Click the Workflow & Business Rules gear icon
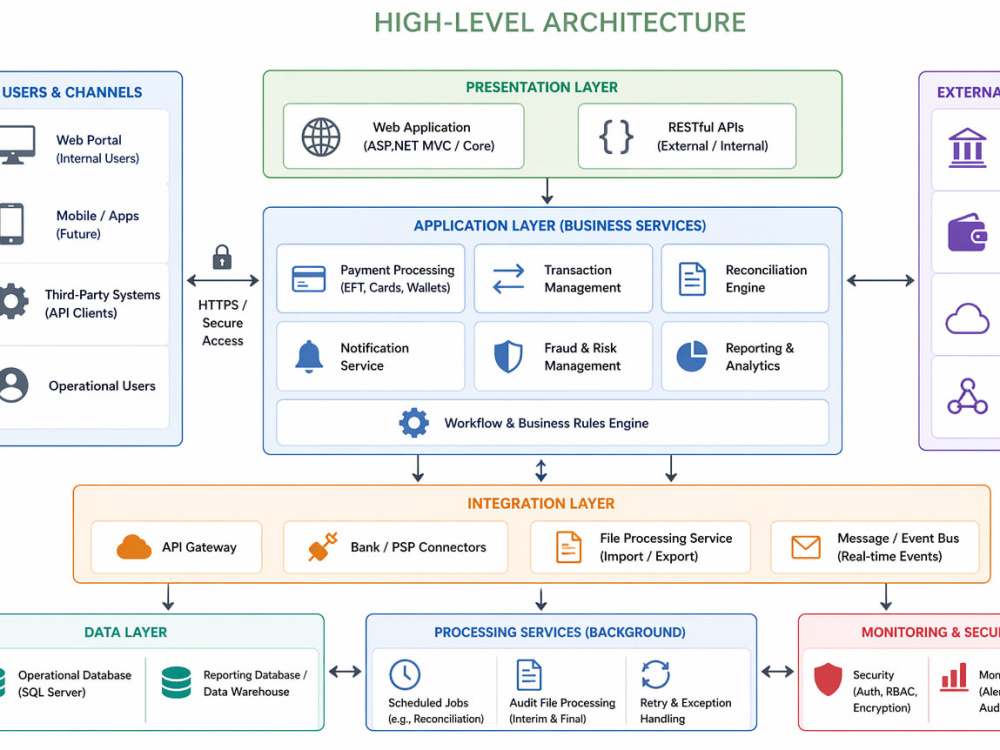The height and width of the screenshot is (750, 1000). (414, 423)
